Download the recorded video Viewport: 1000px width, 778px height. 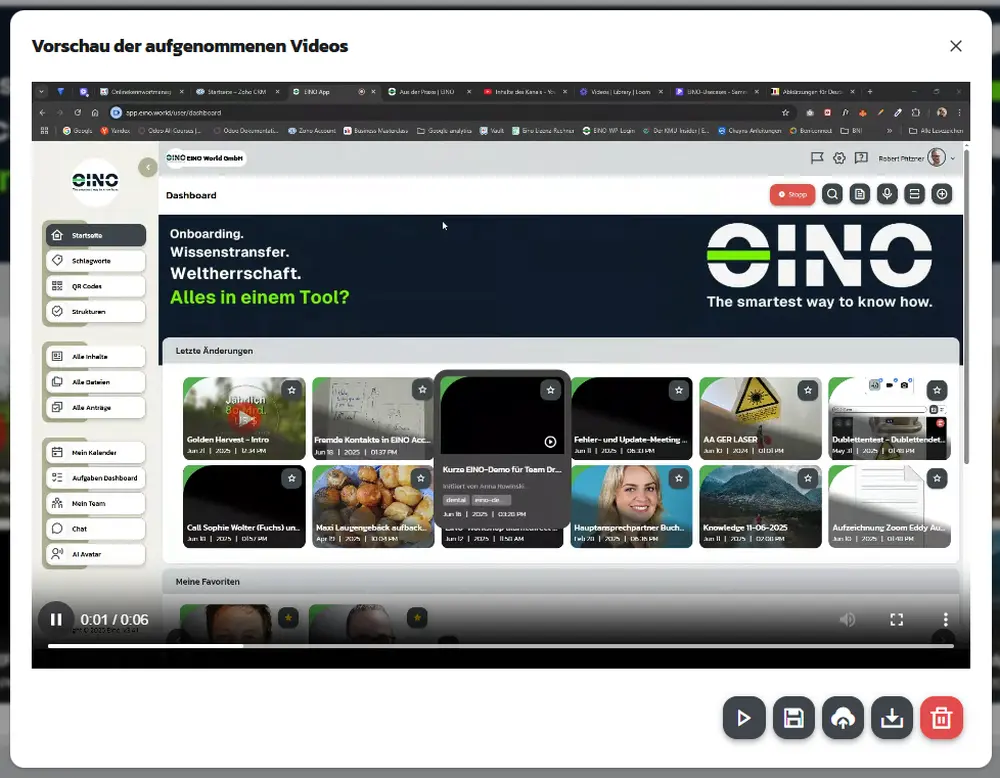(892, 718)
